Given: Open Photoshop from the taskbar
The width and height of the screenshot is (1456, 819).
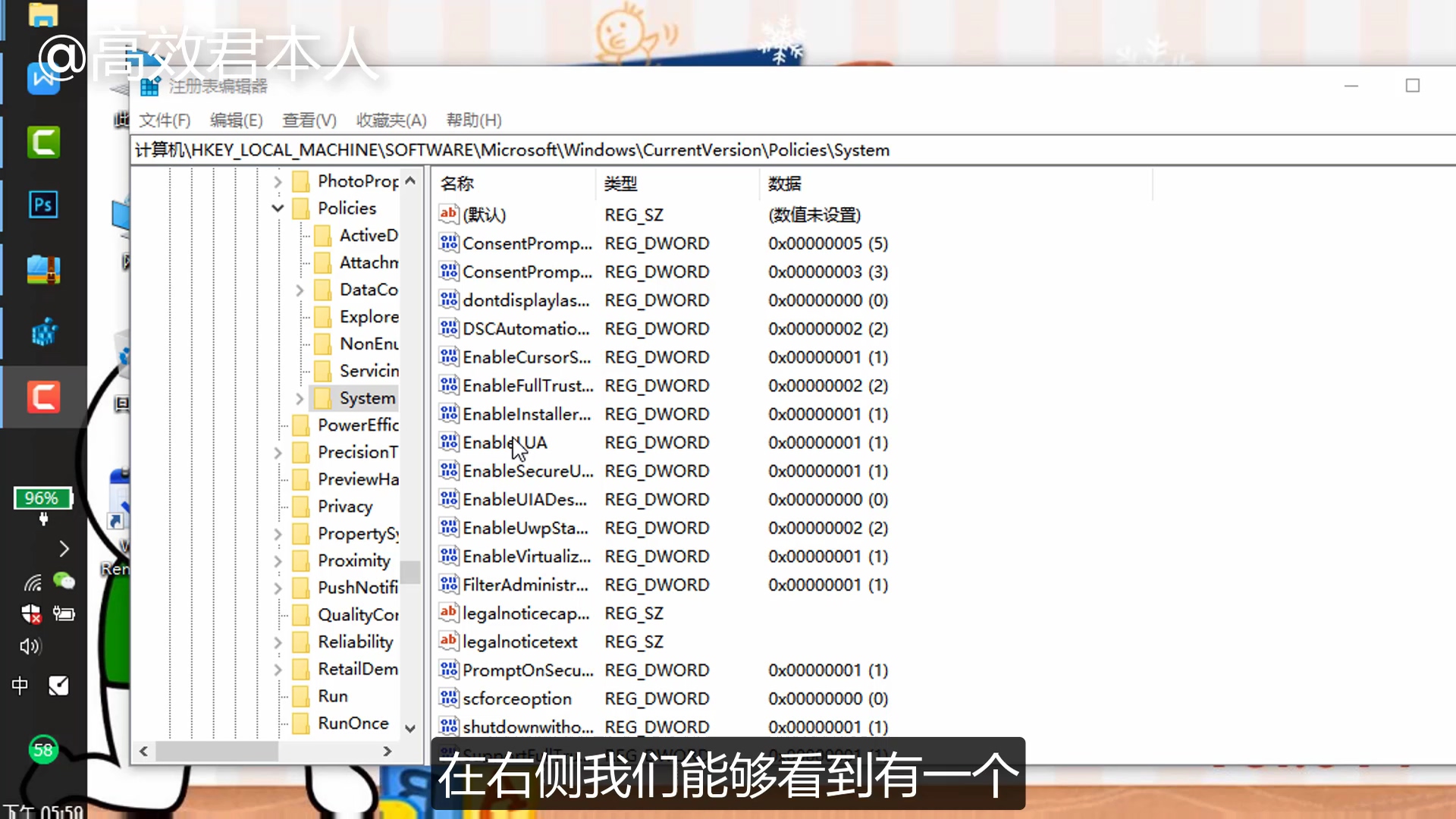Looking at the screenshot, I should (43, 205).
